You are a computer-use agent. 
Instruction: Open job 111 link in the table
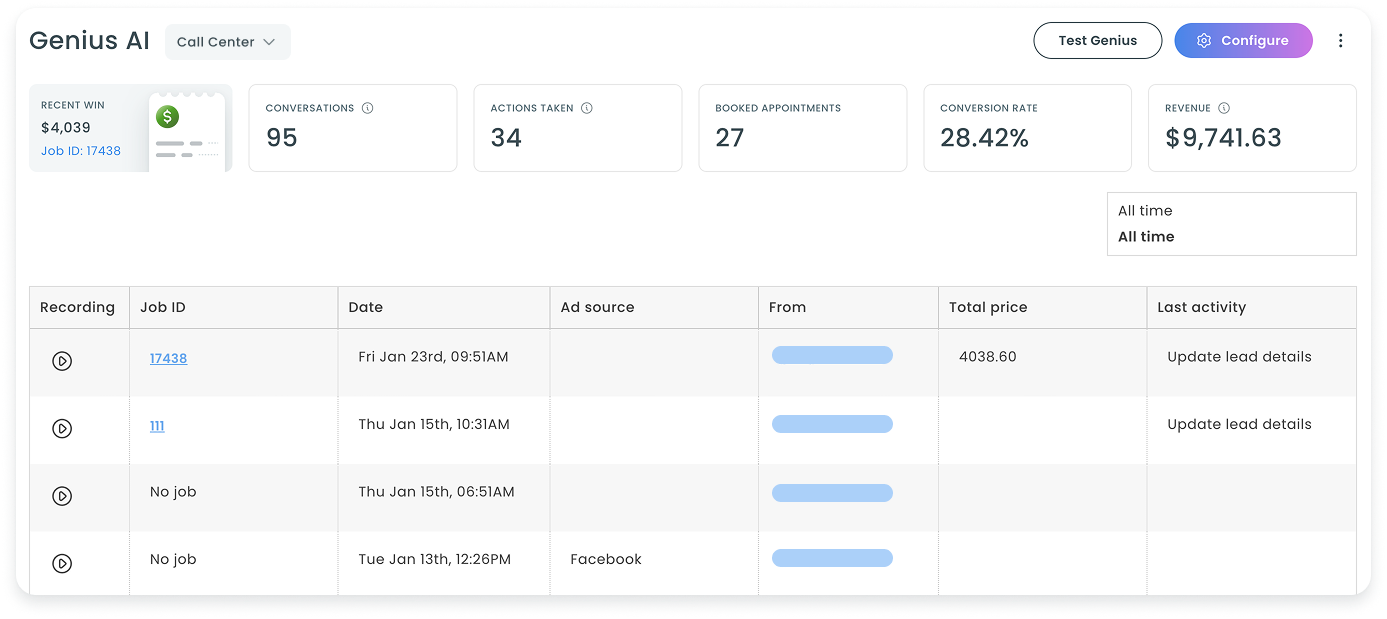157,426
